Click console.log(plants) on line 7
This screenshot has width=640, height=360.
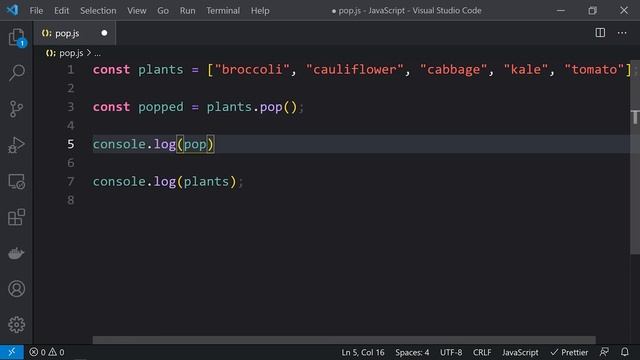coord(164,181)
